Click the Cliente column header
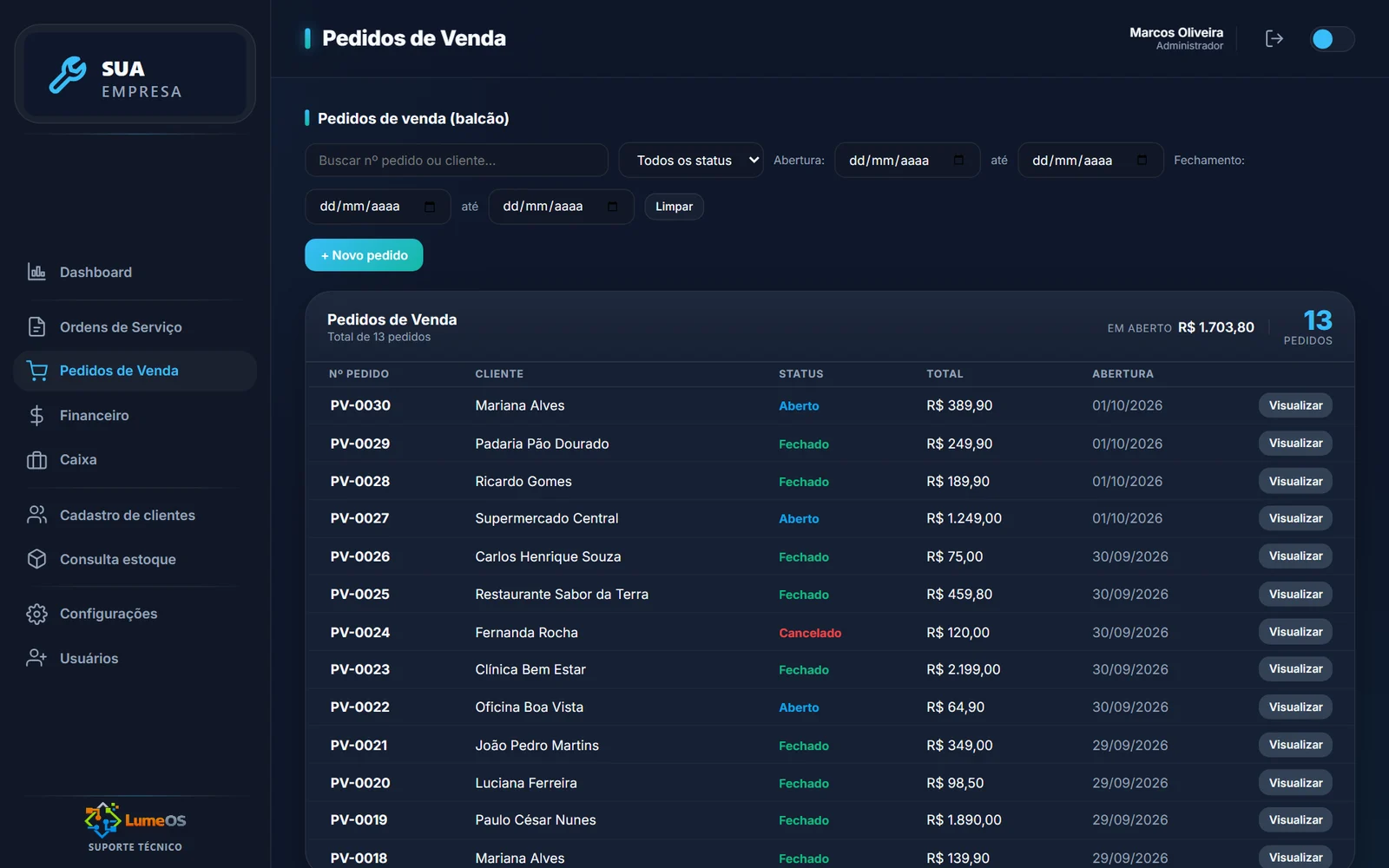The image size is (1389, 868). pos(499,374)
